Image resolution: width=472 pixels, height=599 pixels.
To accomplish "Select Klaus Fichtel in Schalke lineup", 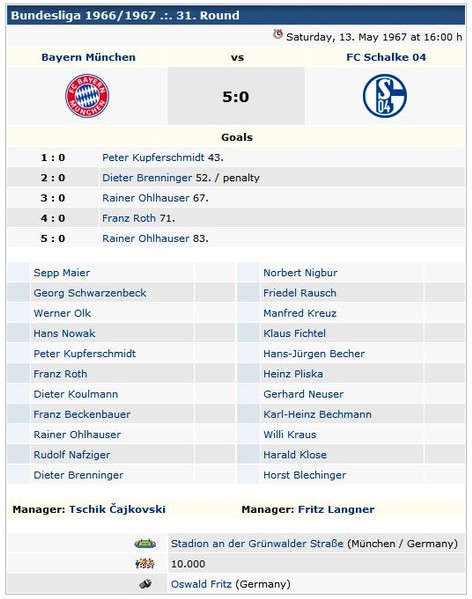I will (295, 333).
